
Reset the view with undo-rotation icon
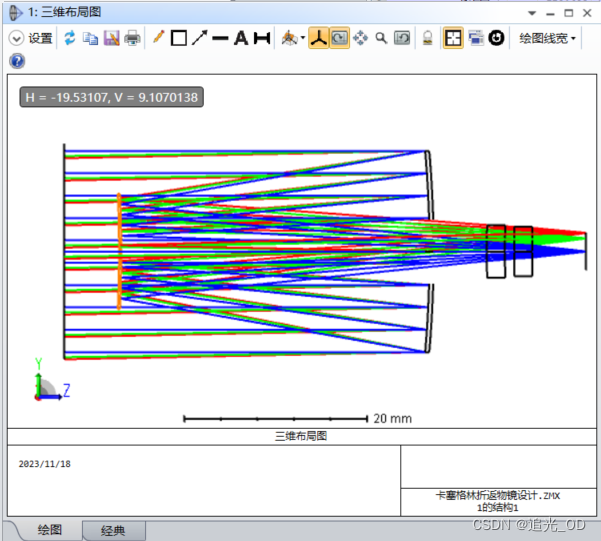pos(402,38)
